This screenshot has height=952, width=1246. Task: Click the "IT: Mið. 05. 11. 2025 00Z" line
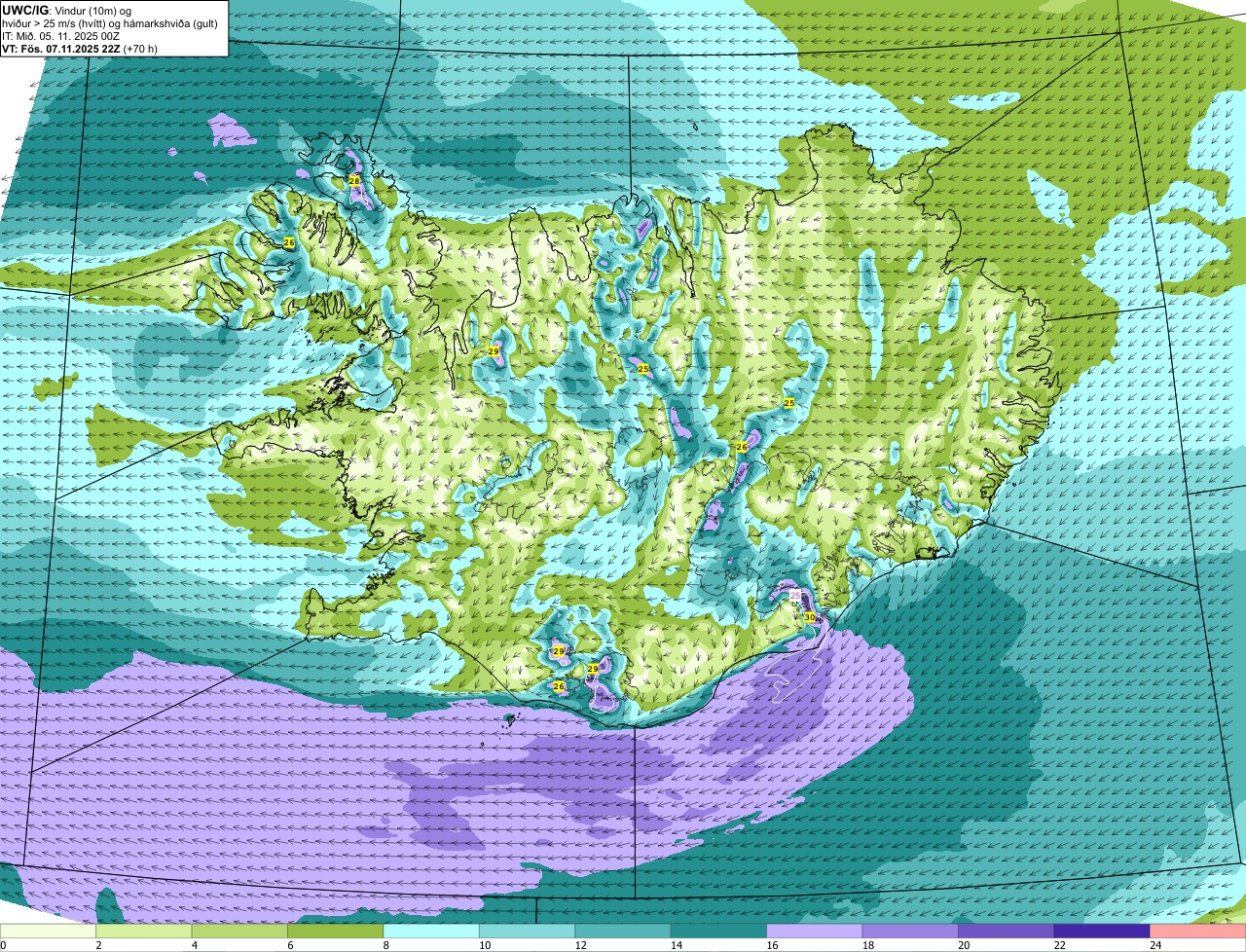coord(61,35)
